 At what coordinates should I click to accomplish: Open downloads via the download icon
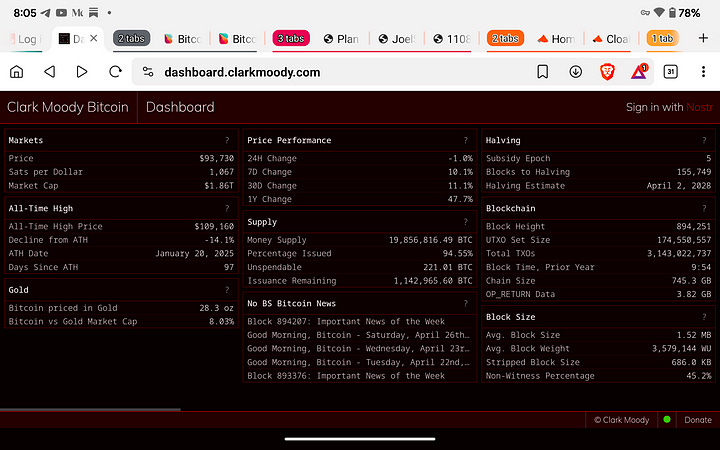click(575, 72)
